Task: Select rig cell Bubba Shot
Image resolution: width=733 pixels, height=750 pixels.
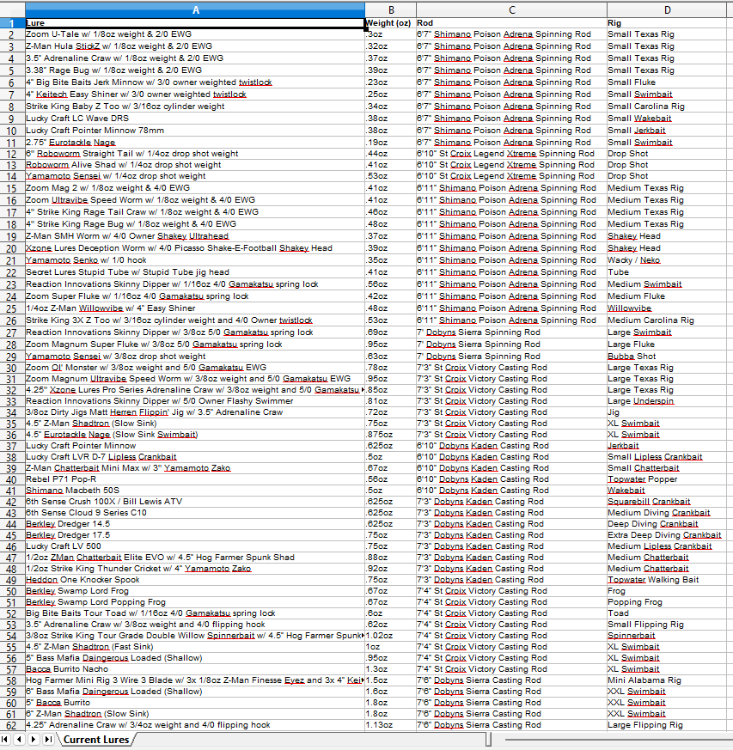Action: click(x=667, y=356)
